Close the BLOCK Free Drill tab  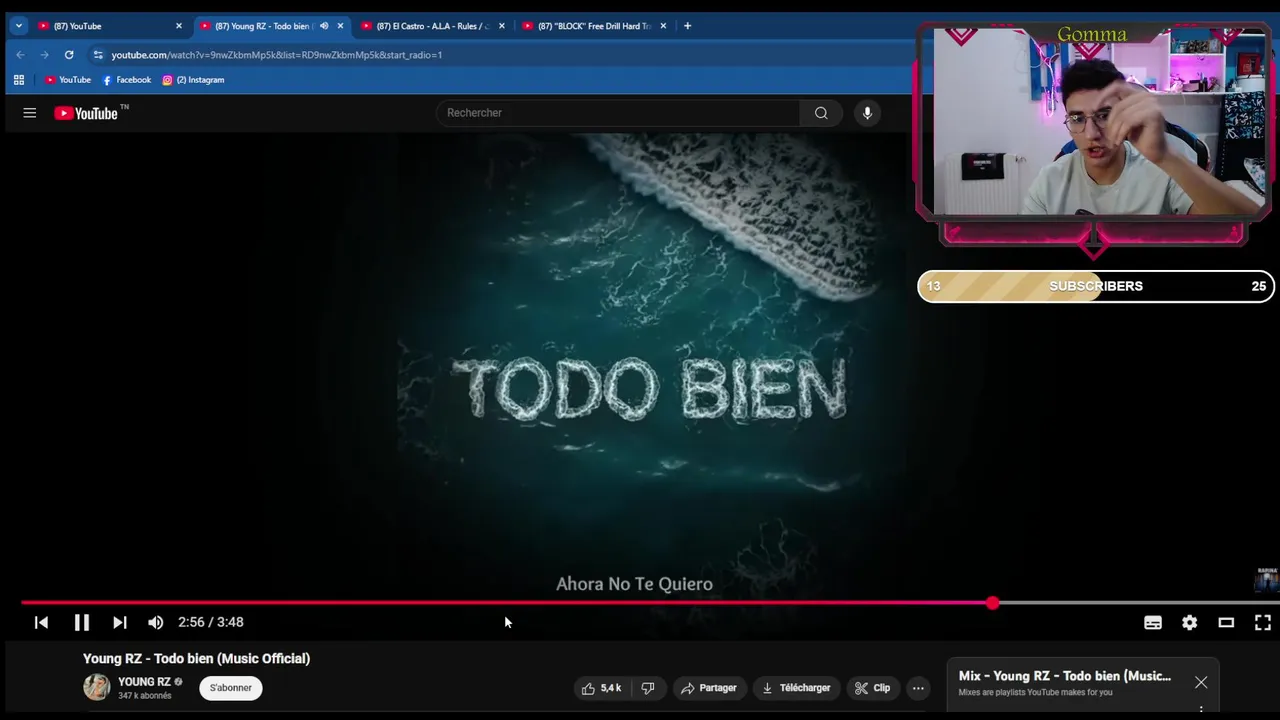pyautogui.click(x=663, y=26)
